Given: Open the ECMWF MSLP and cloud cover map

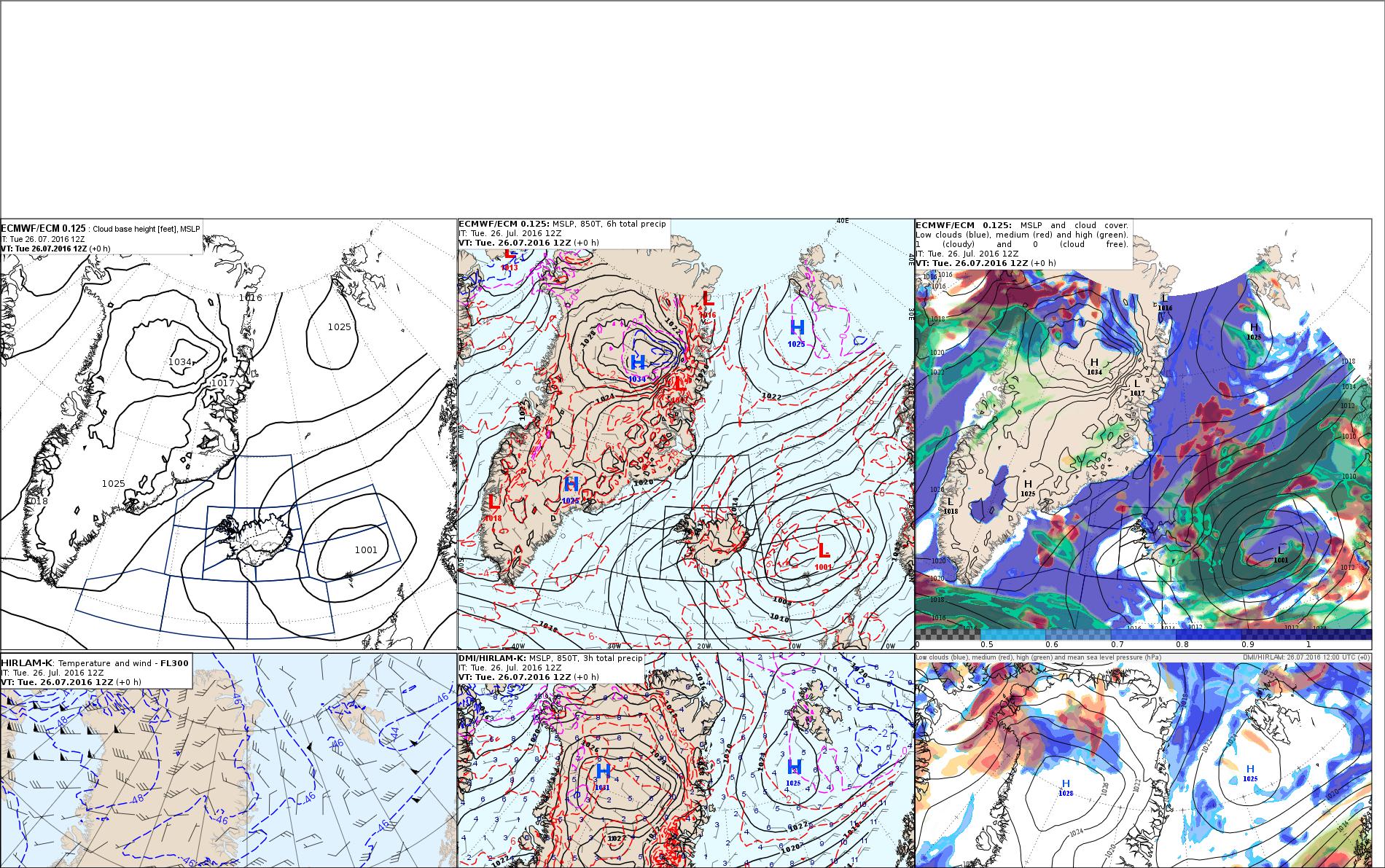Looking at the screenshot, I should 1143,434.
